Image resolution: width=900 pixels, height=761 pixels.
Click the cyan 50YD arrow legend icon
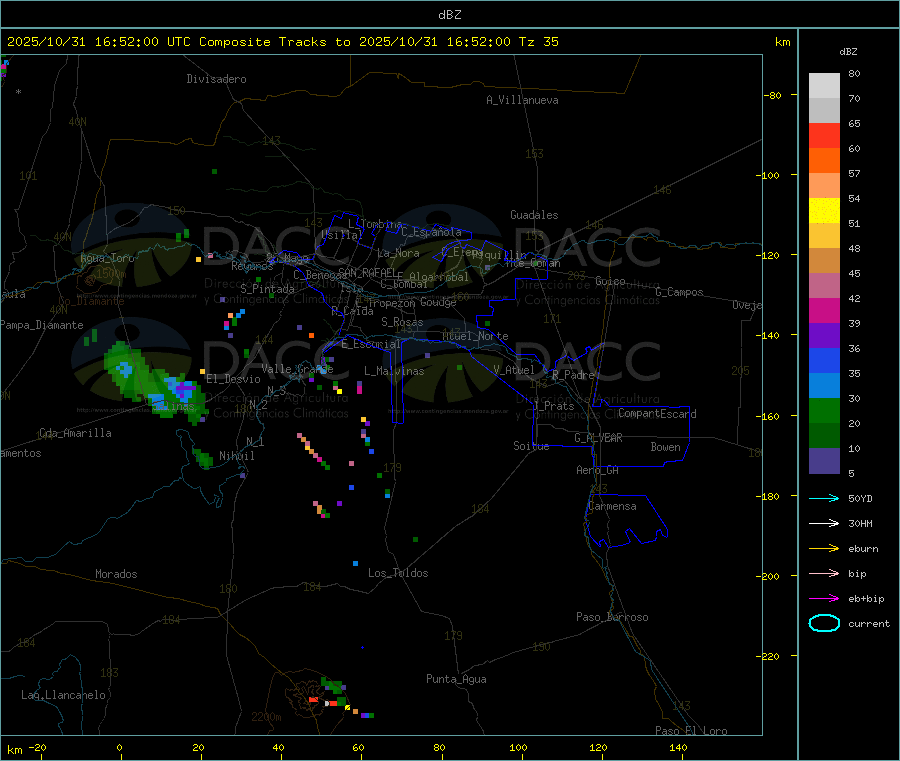(824, 498)
